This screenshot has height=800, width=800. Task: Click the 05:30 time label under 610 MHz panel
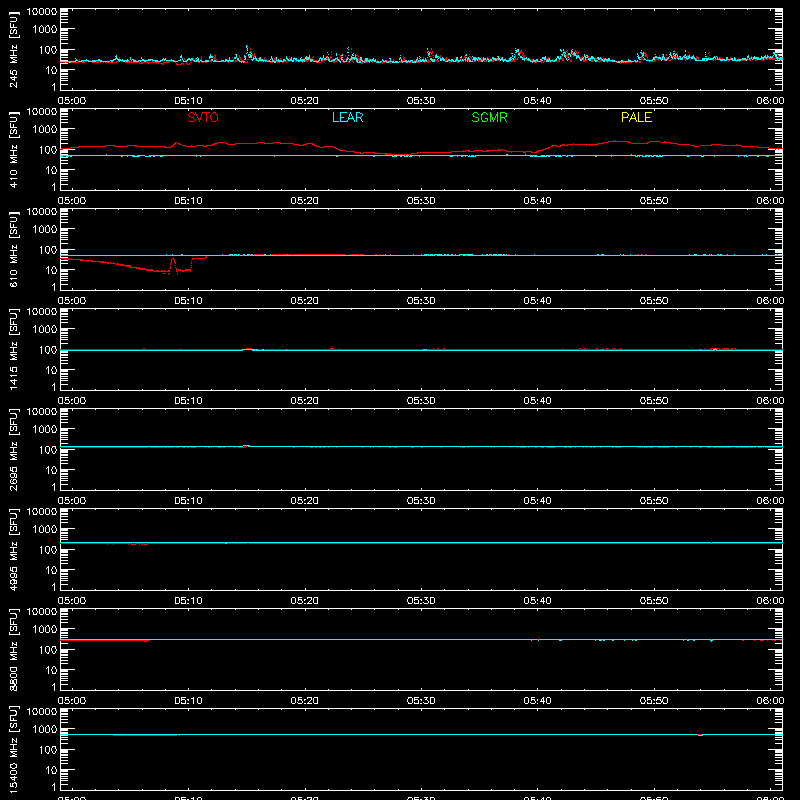click(421, 301)
